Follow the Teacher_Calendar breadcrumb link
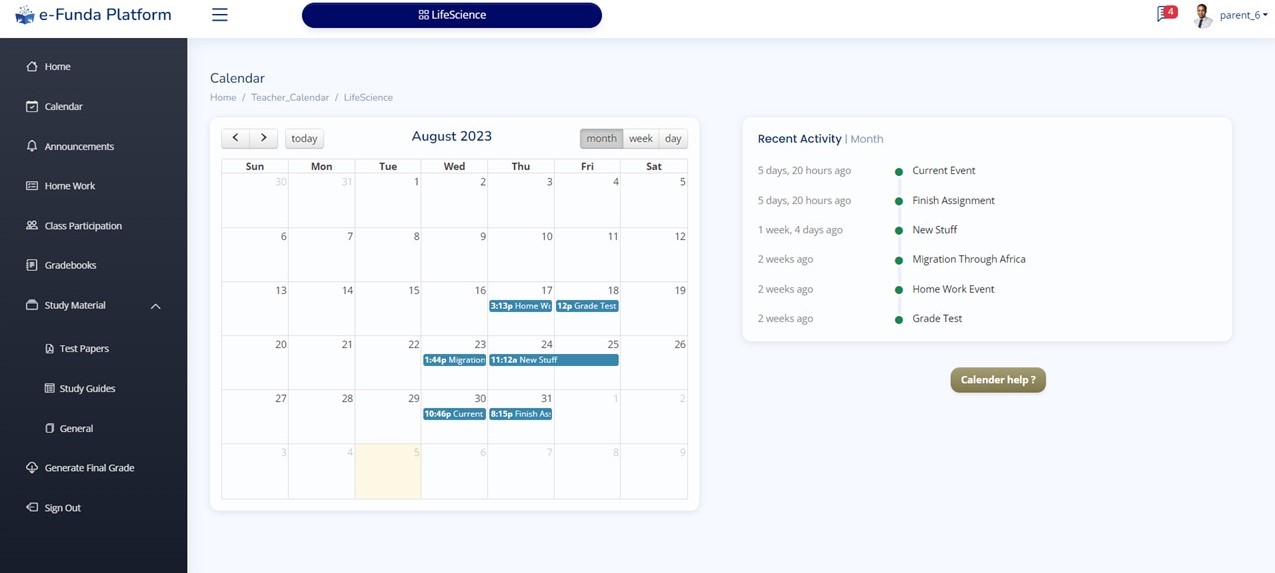1275x573 pixels. point(290,97)
